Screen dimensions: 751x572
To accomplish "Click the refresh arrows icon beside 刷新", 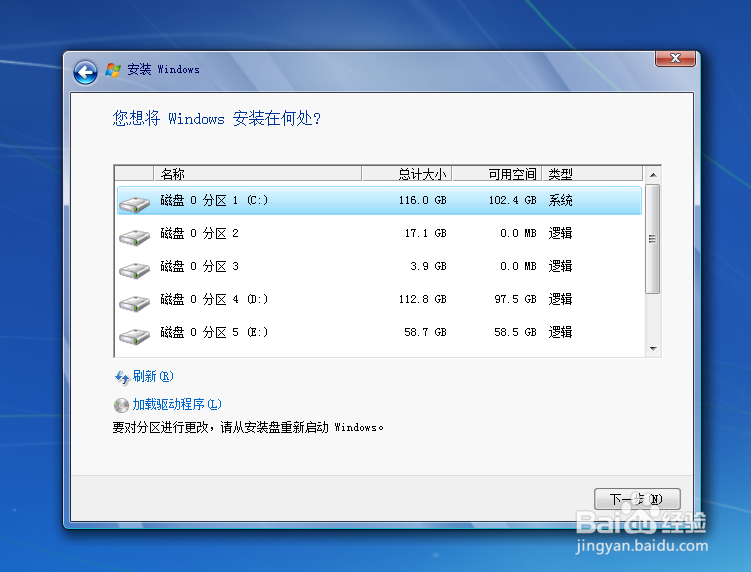I will coord(122,377).
